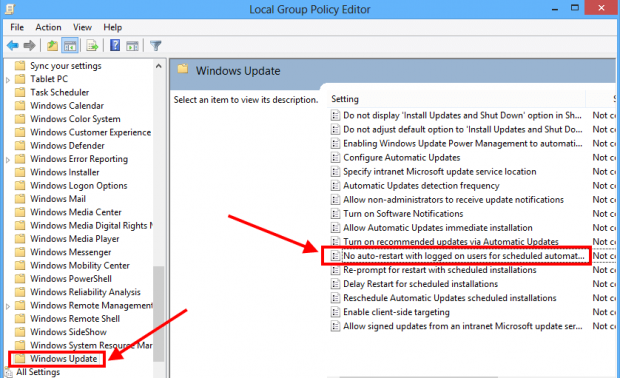Select Windows Mobility Center in the tree
The width and height of the screenshot is (620, 378).
point(80,266)
